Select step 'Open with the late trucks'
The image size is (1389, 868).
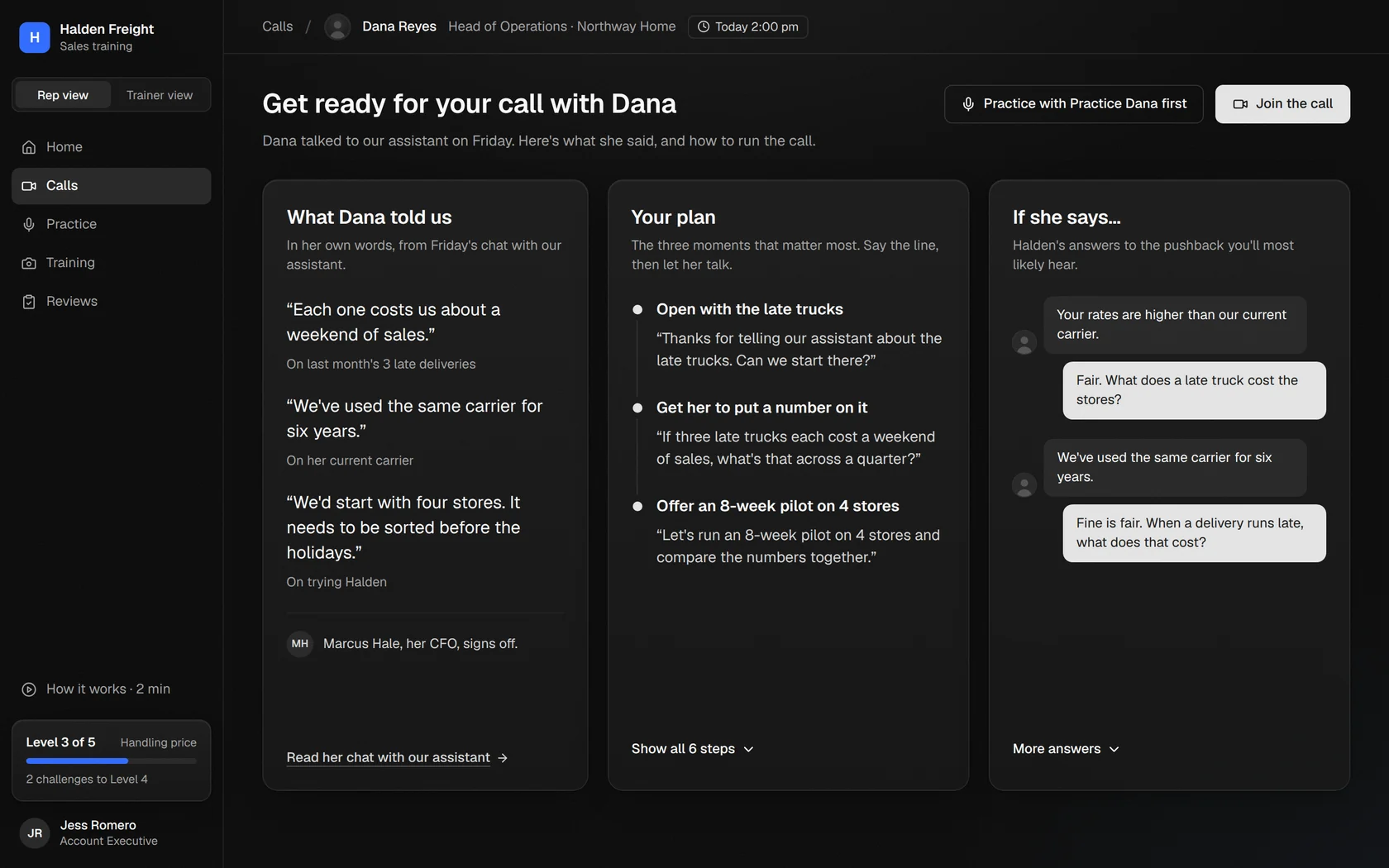[x=750, y=309]
